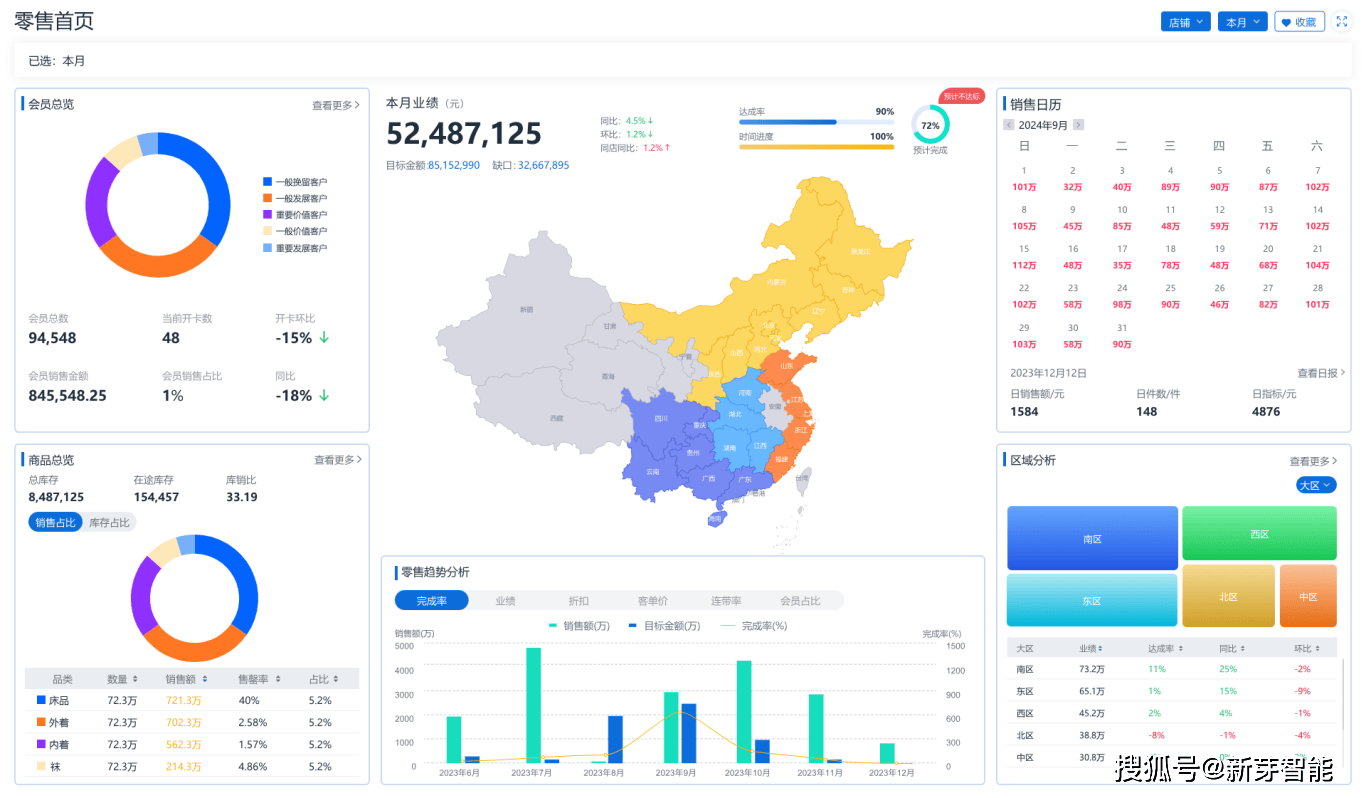
Task: Sort product table by 数量 column icon
Action: tap(135, 679)
